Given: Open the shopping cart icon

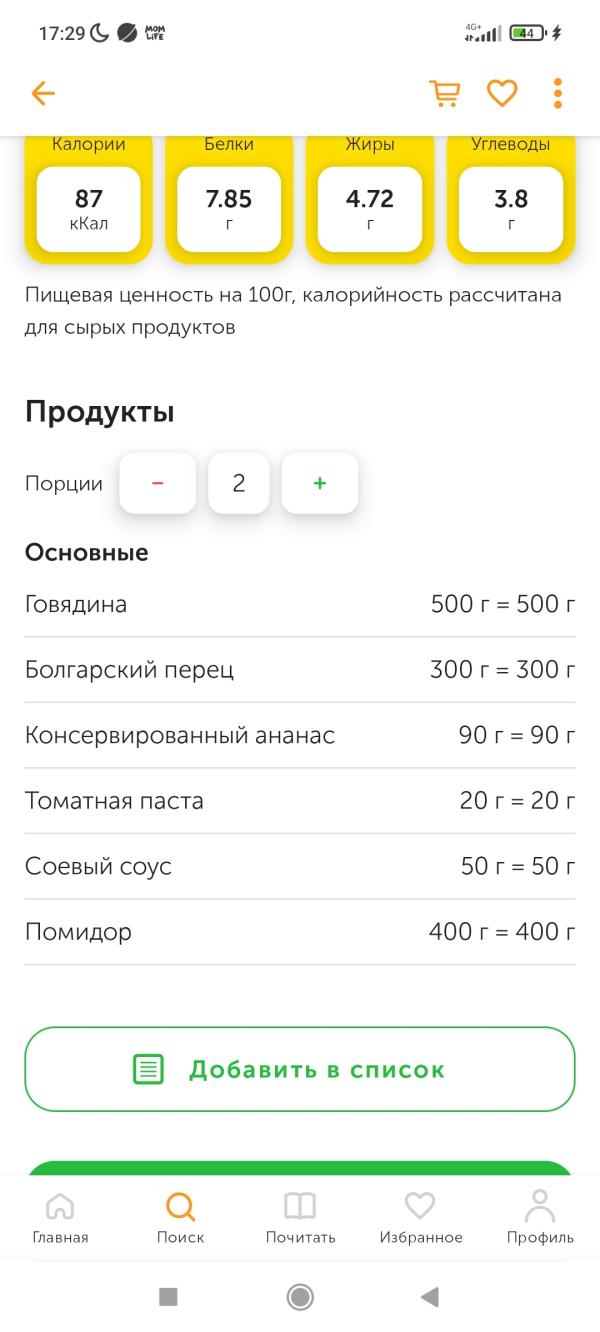Looking at the screenshot, I should 445,94.
